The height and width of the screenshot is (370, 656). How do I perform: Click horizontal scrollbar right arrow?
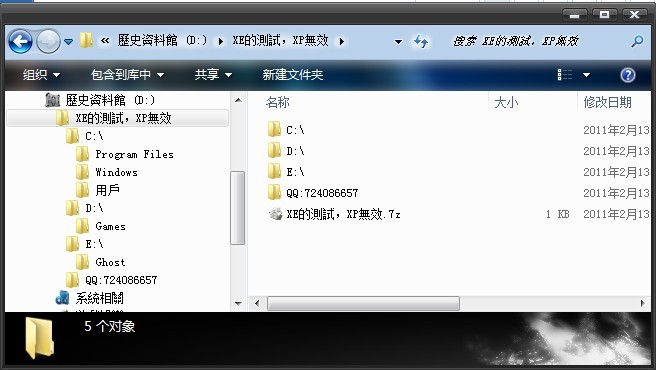click(x=643, y=303)
